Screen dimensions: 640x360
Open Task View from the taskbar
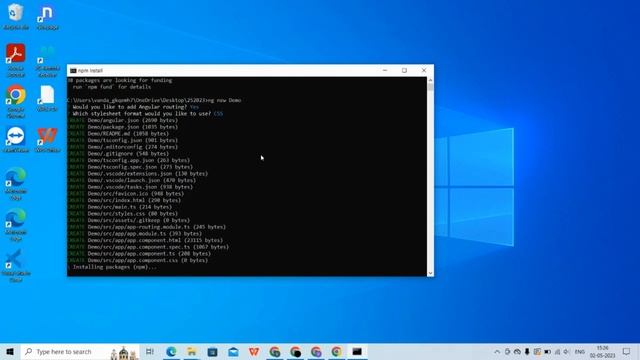150,351
